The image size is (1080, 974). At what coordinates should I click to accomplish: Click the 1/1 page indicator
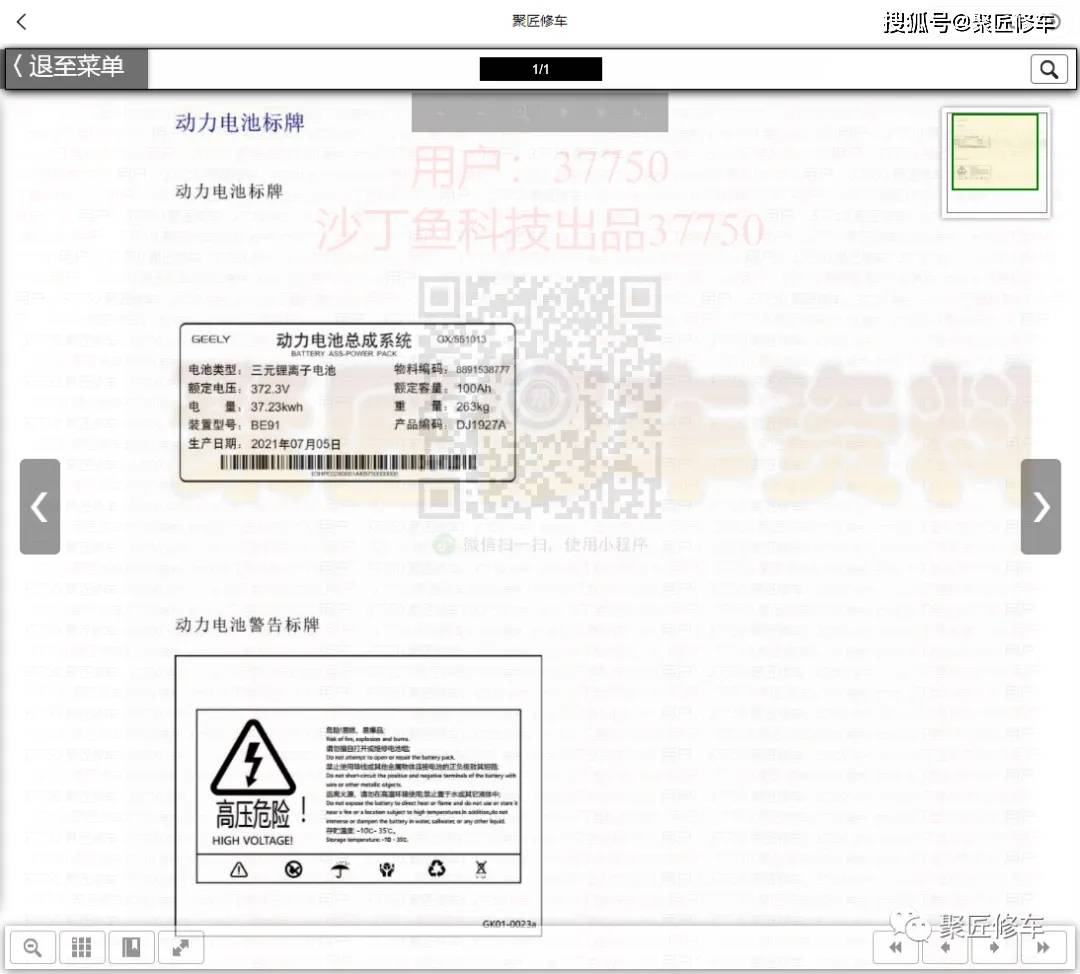pyautogui.click(x=541, y=69)
